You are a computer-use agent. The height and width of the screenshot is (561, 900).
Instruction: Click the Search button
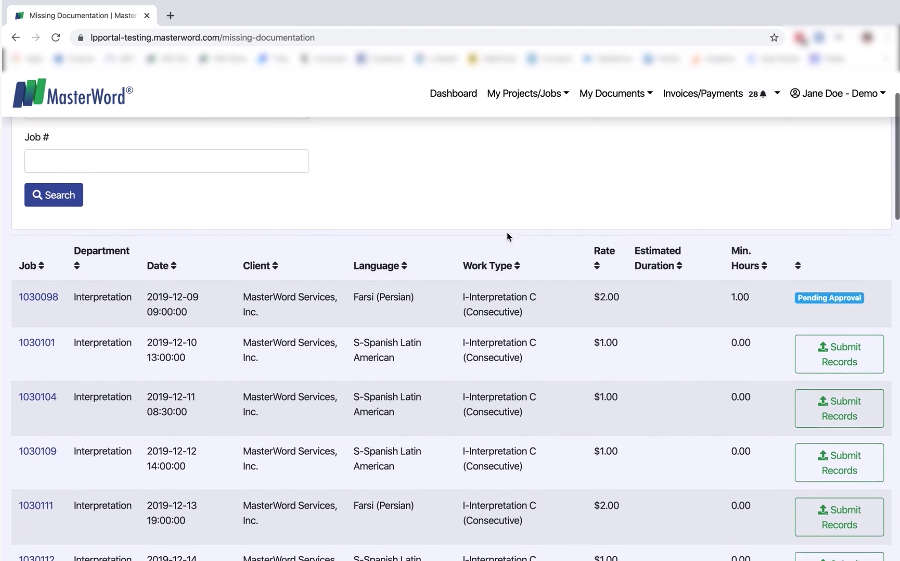coord(54,195)
